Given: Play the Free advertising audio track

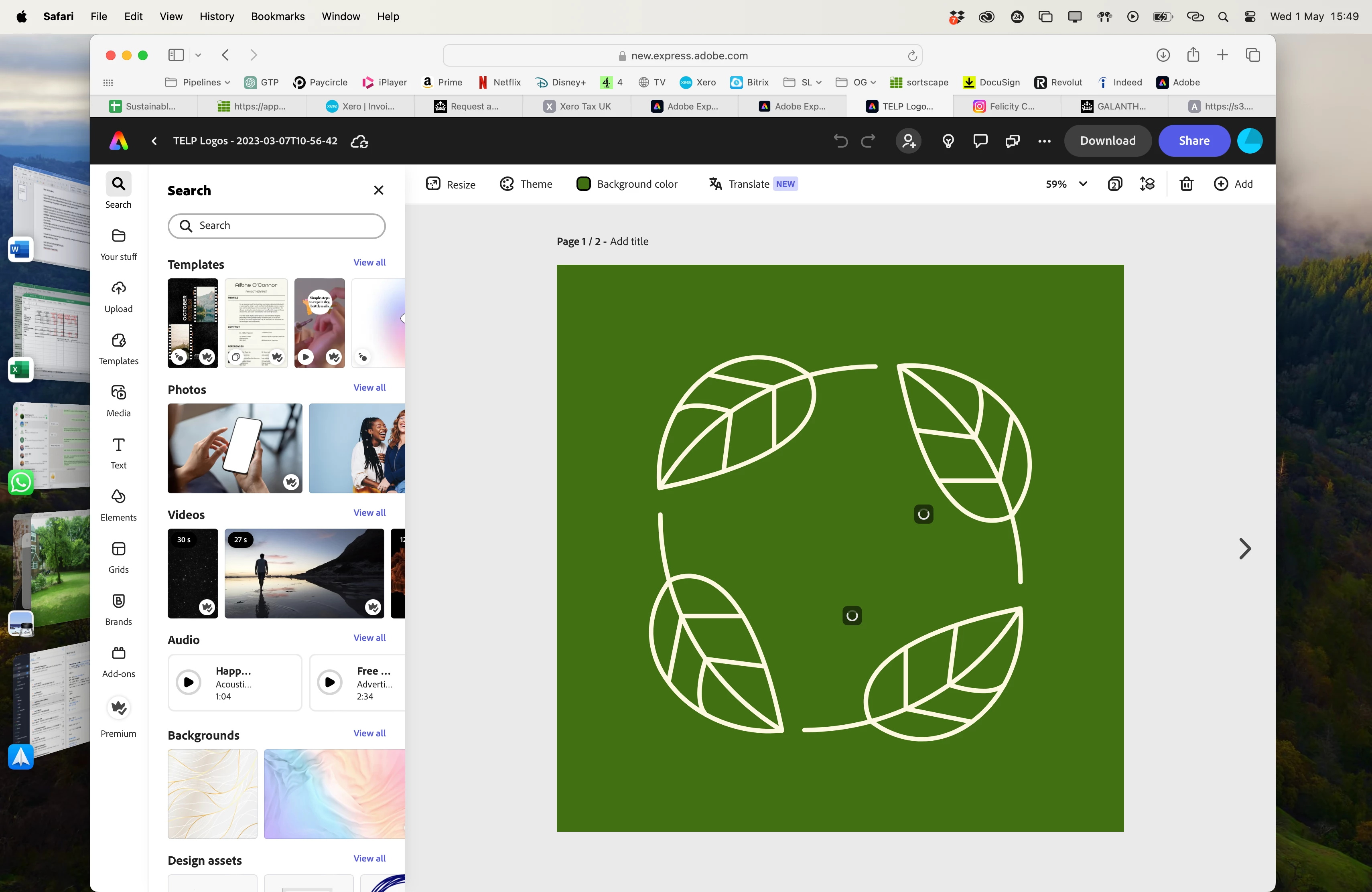Looking at the screenshot, I should click(330, 682).
